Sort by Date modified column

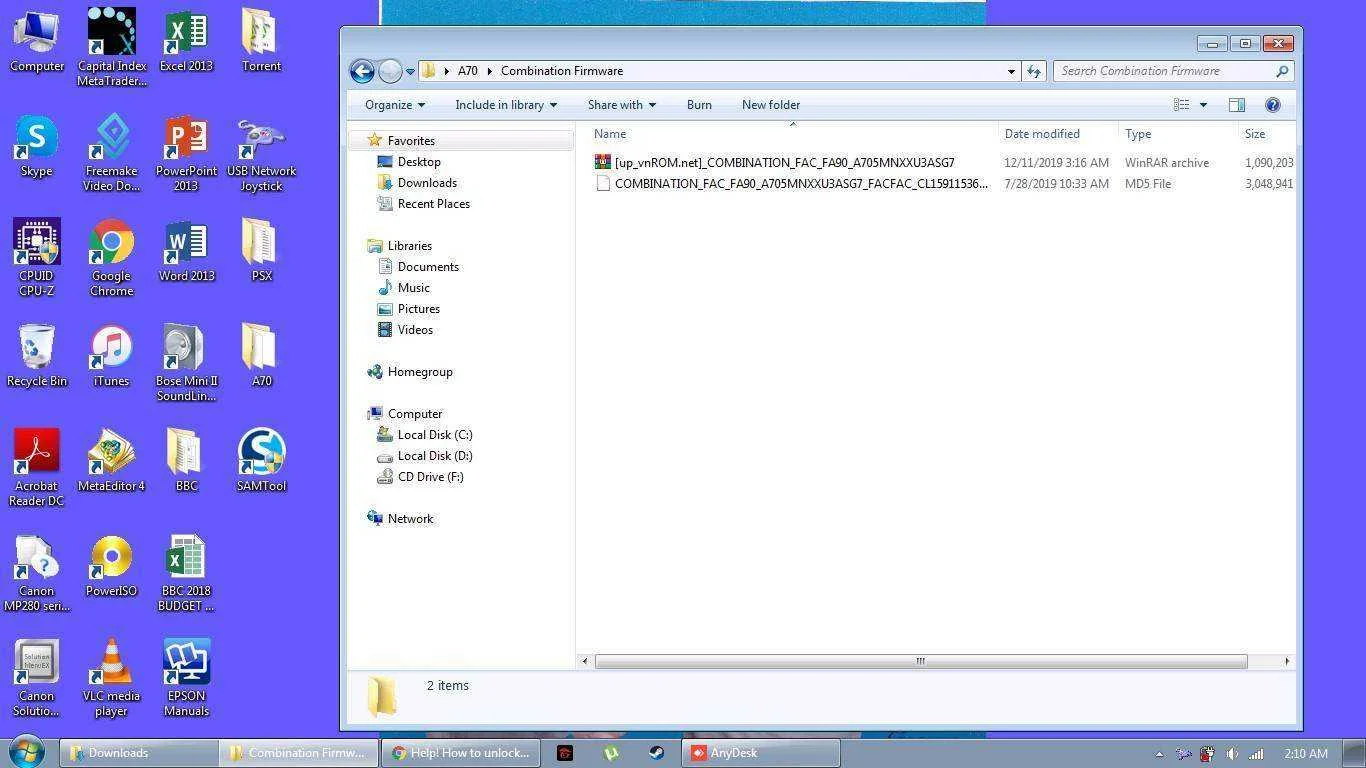[1042, 134]
